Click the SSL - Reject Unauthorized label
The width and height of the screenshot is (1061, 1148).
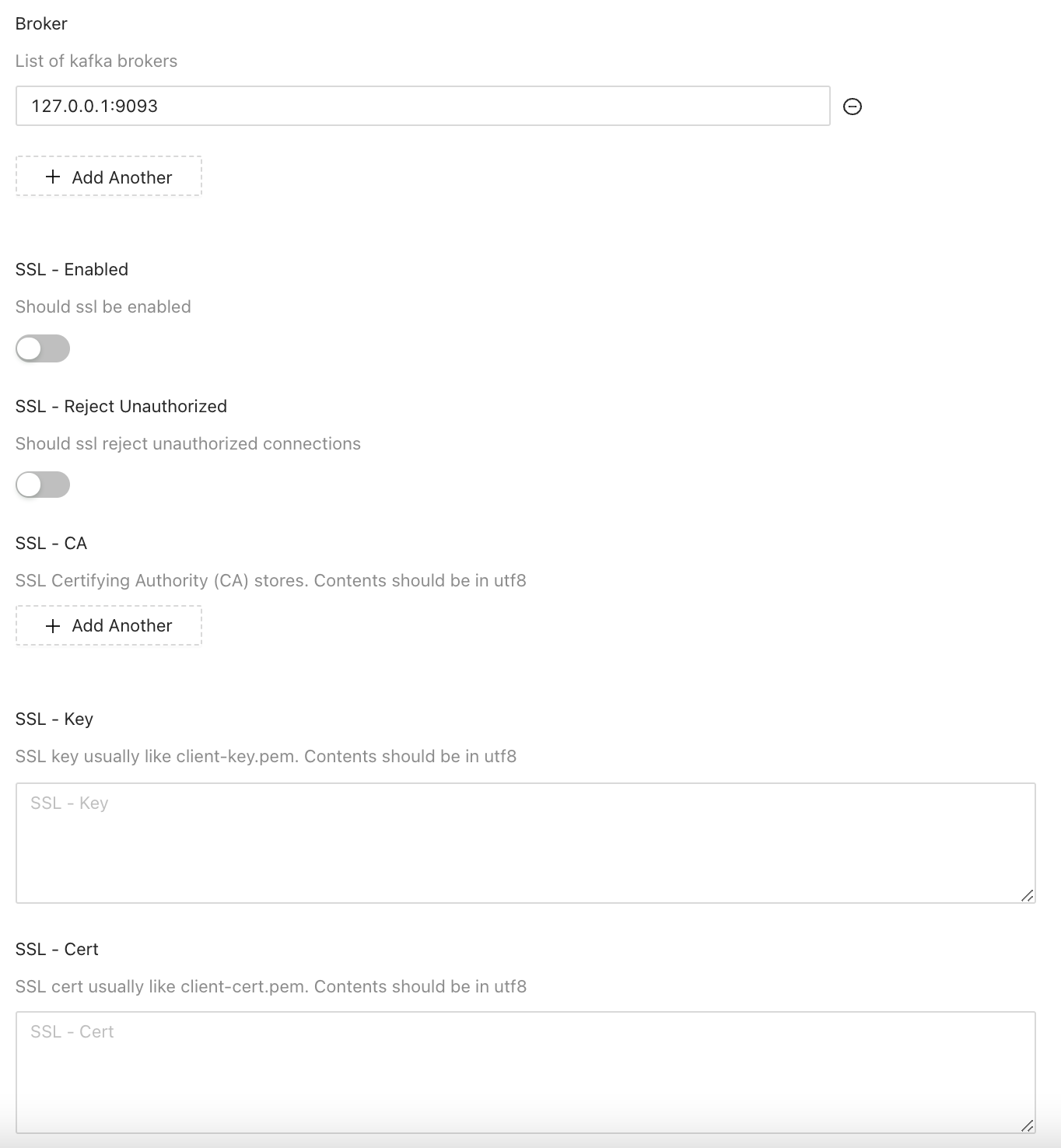121,406
